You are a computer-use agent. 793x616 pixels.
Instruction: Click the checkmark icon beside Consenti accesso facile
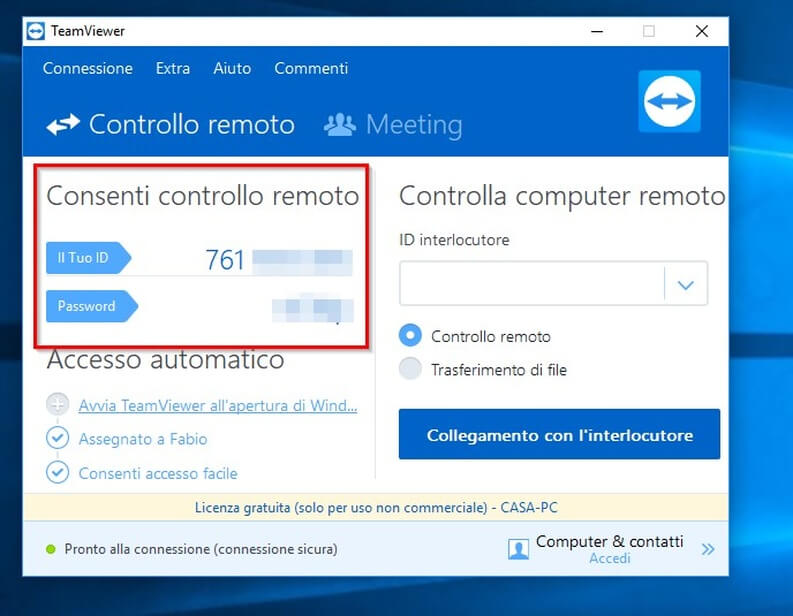tap(58, 472)
